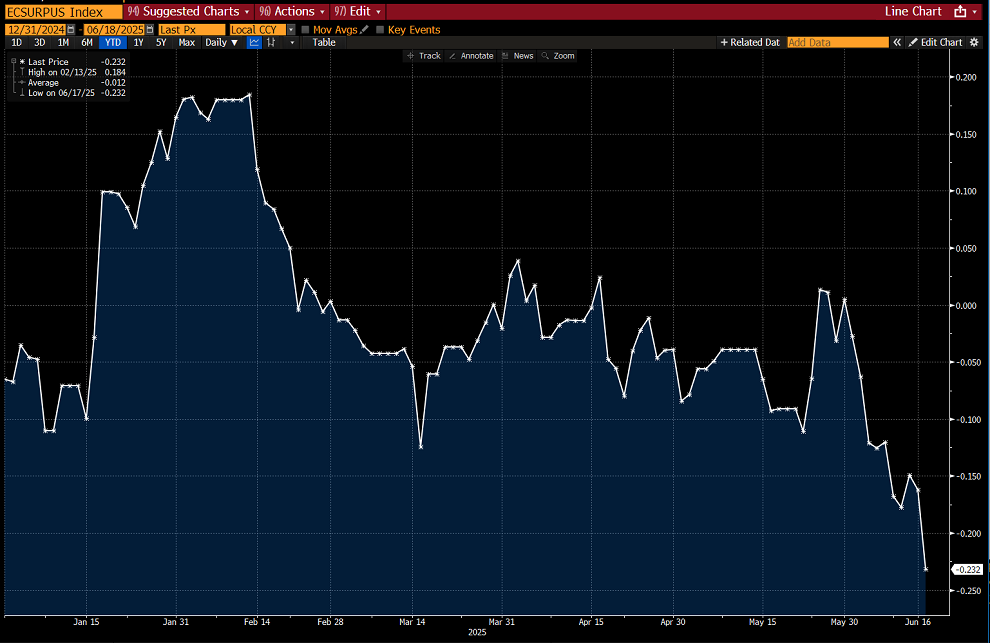Edit moving averages with the pencil icon
The width and height of the screenshot is (990, 643).
point(364,29)
